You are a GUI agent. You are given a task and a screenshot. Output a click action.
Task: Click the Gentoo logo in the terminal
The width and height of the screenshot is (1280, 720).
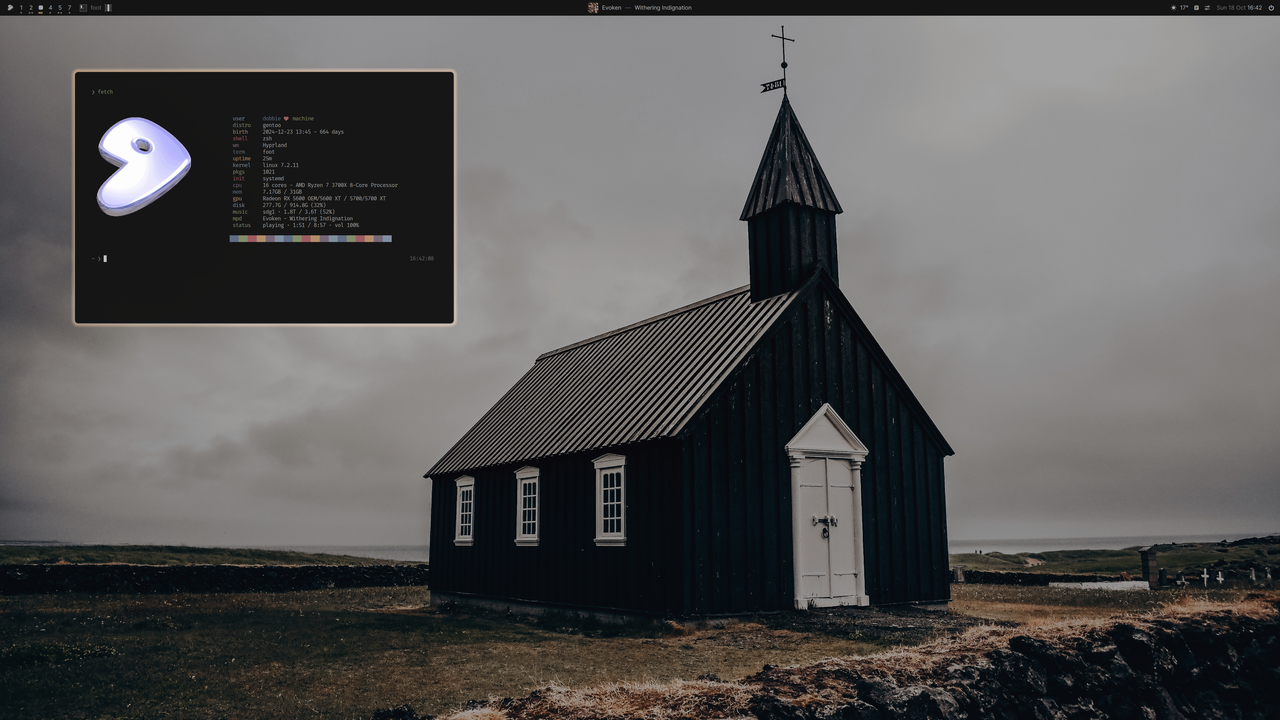(143, 166)
